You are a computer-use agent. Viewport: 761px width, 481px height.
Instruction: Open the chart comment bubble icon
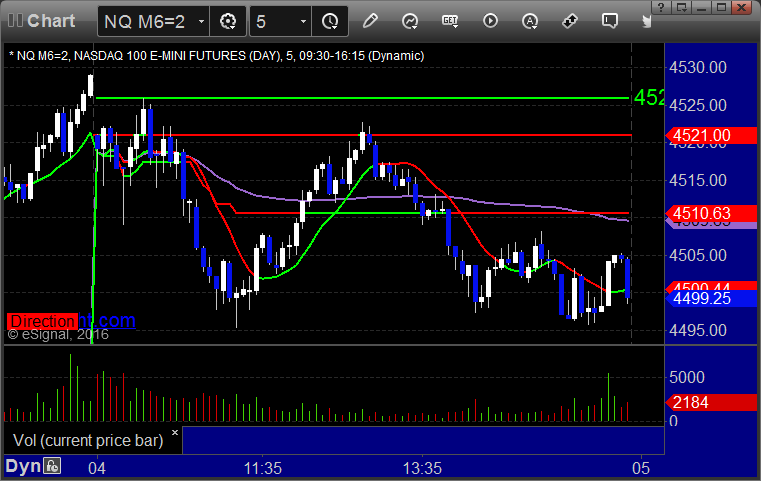click(x=610, y=21)
